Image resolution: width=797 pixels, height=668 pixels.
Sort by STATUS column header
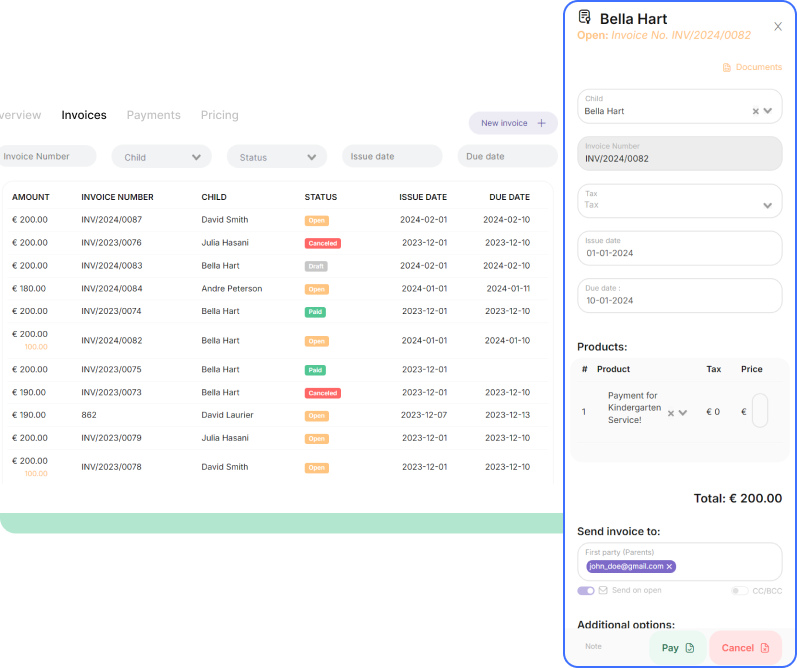(321, 197)
